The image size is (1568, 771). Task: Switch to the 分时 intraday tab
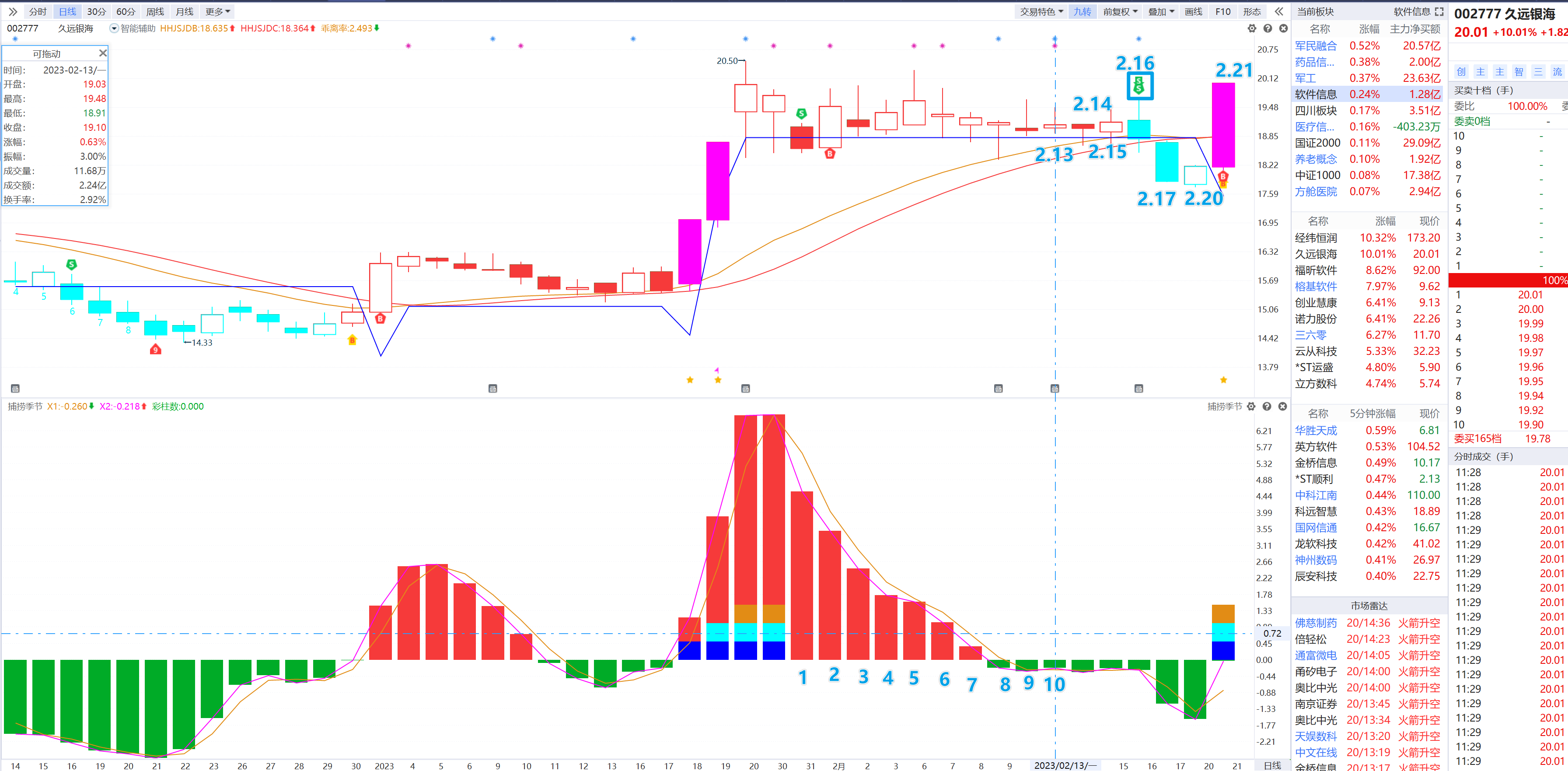pos(38,11)
